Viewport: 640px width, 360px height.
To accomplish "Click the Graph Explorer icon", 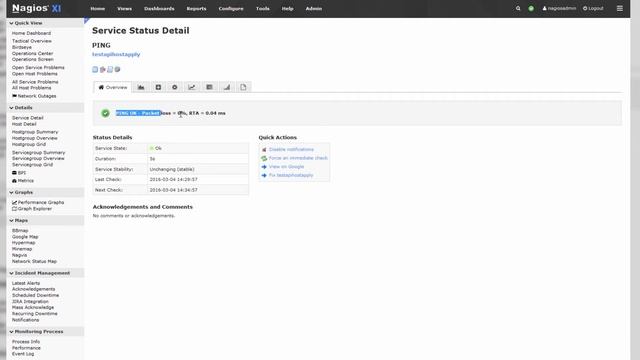I will pos(14,209).
